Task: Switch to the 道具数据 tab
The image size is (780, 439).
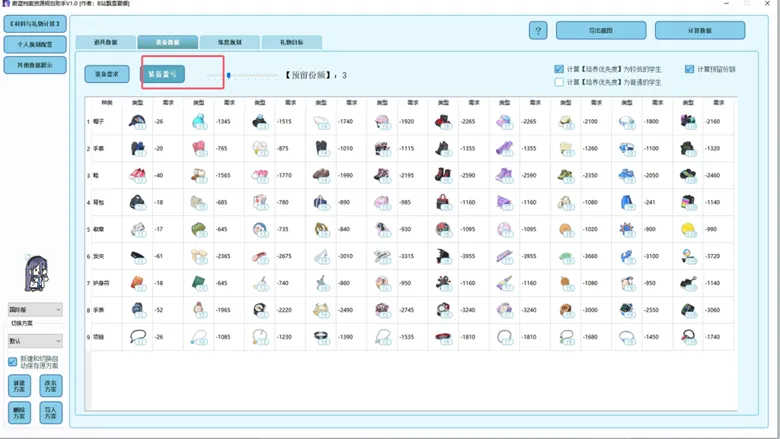Action: click(105, 42)
